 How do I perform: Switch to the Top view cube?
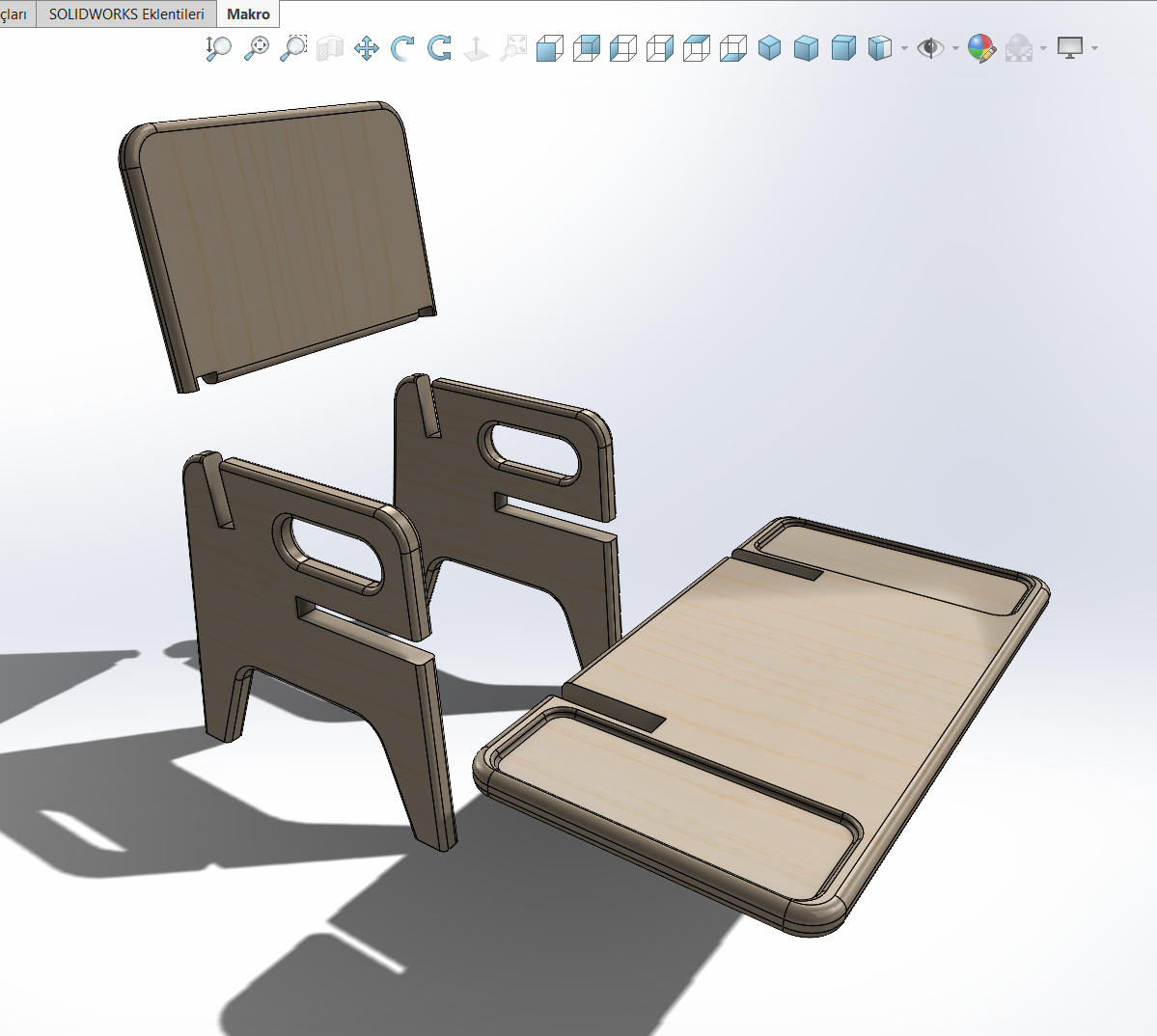point(697,48)
